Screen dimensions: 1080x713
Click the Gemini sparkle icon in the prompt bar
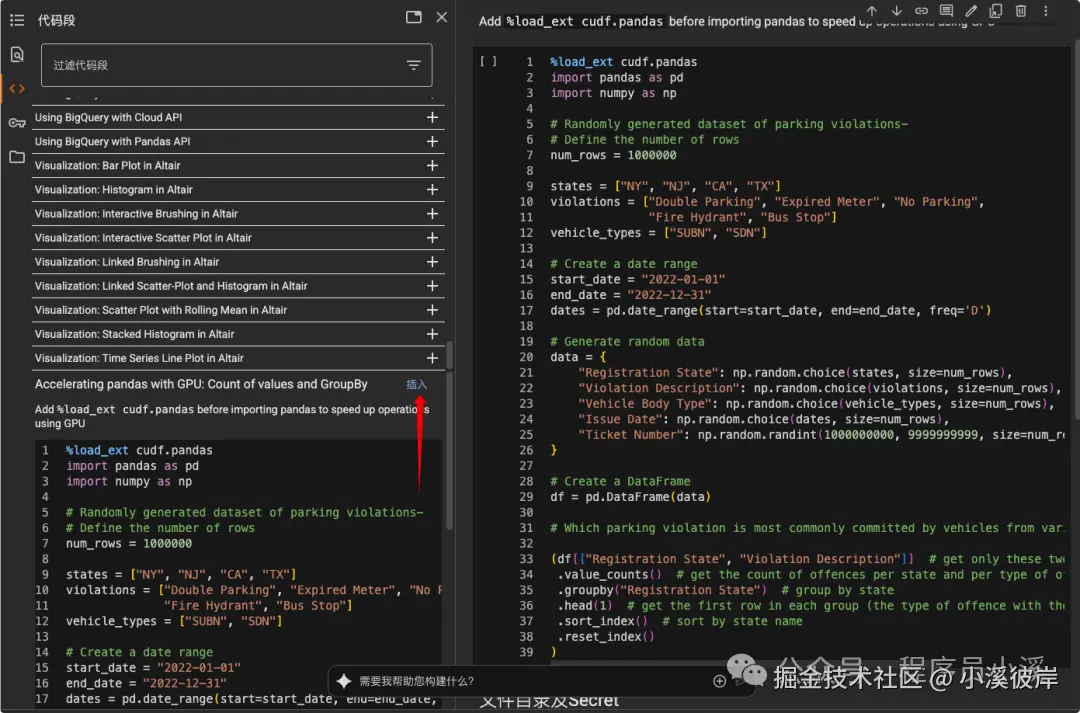344,681
